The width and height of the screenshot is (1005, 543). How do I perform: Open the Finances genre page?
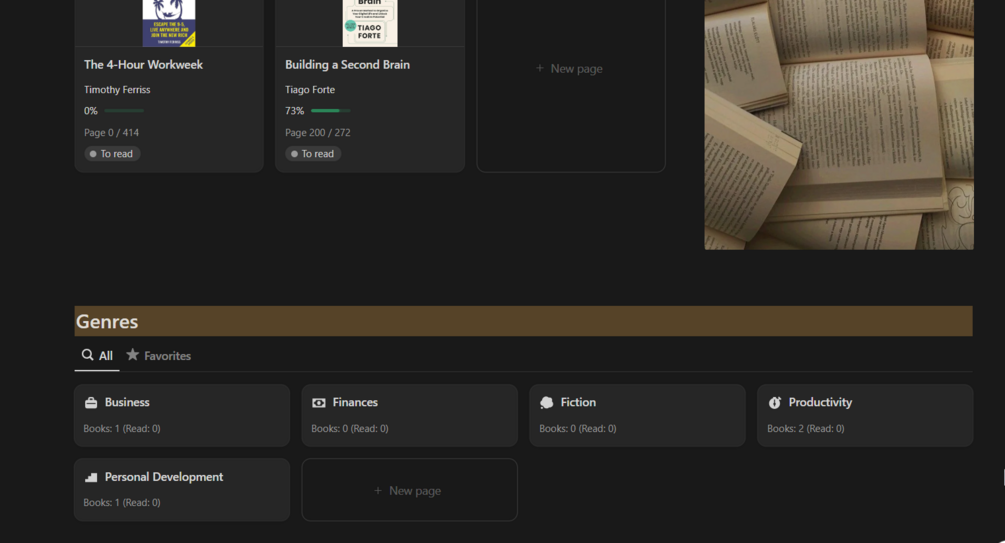coord(410,415)
